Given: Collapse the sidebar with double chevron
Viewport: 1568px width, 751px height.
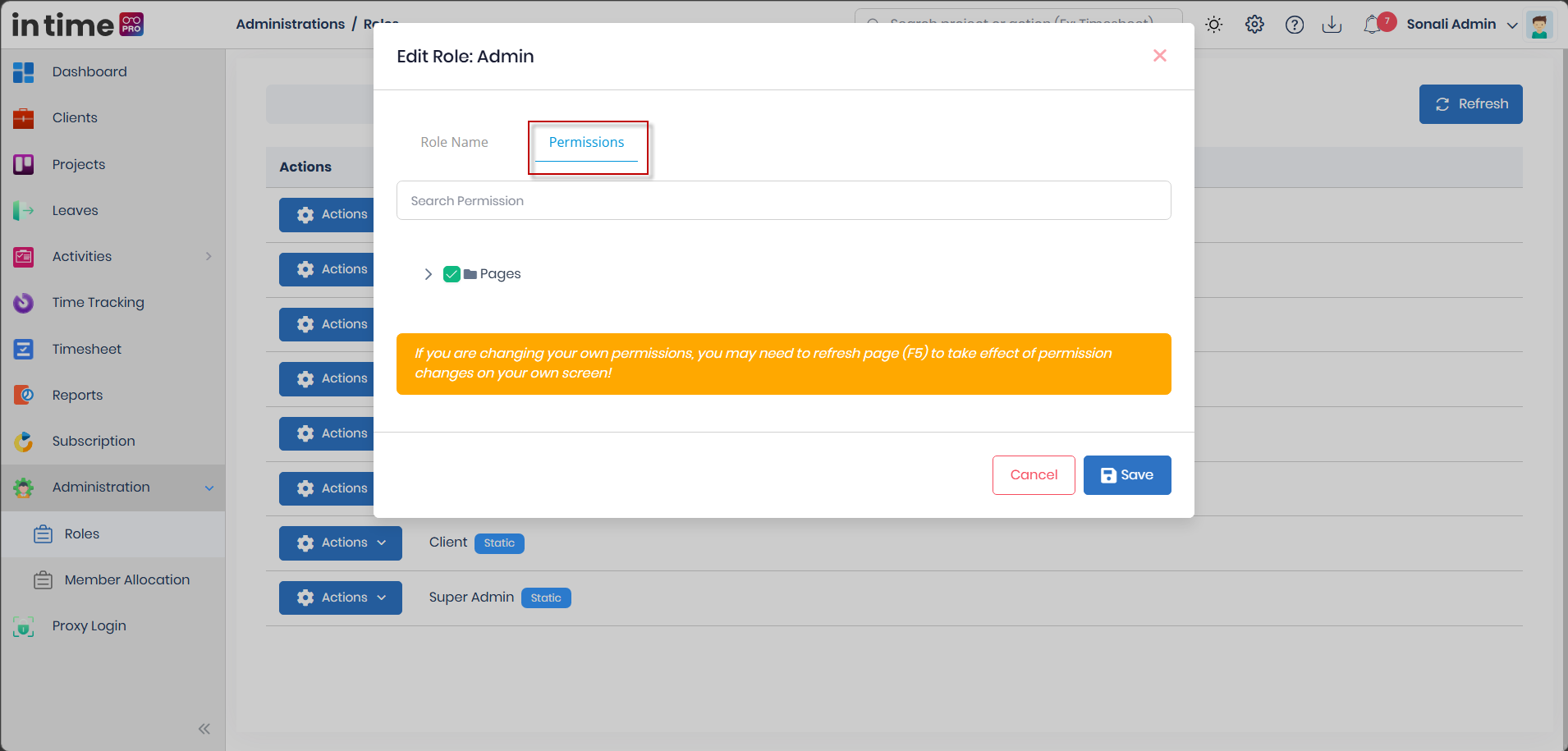Looking at the screenshot, I should click(204, 729).
